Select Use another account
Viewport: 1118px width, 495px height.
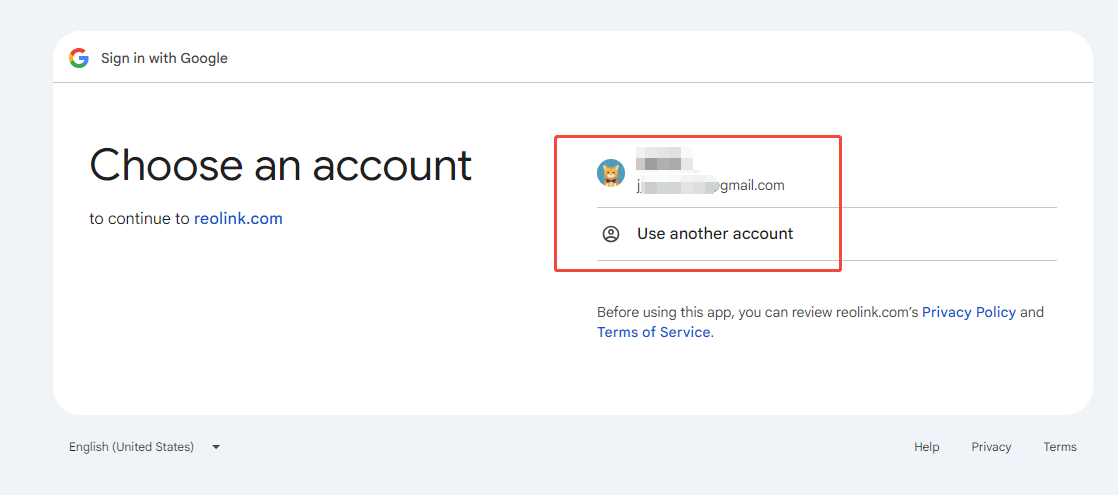click(x=826, y=234)
